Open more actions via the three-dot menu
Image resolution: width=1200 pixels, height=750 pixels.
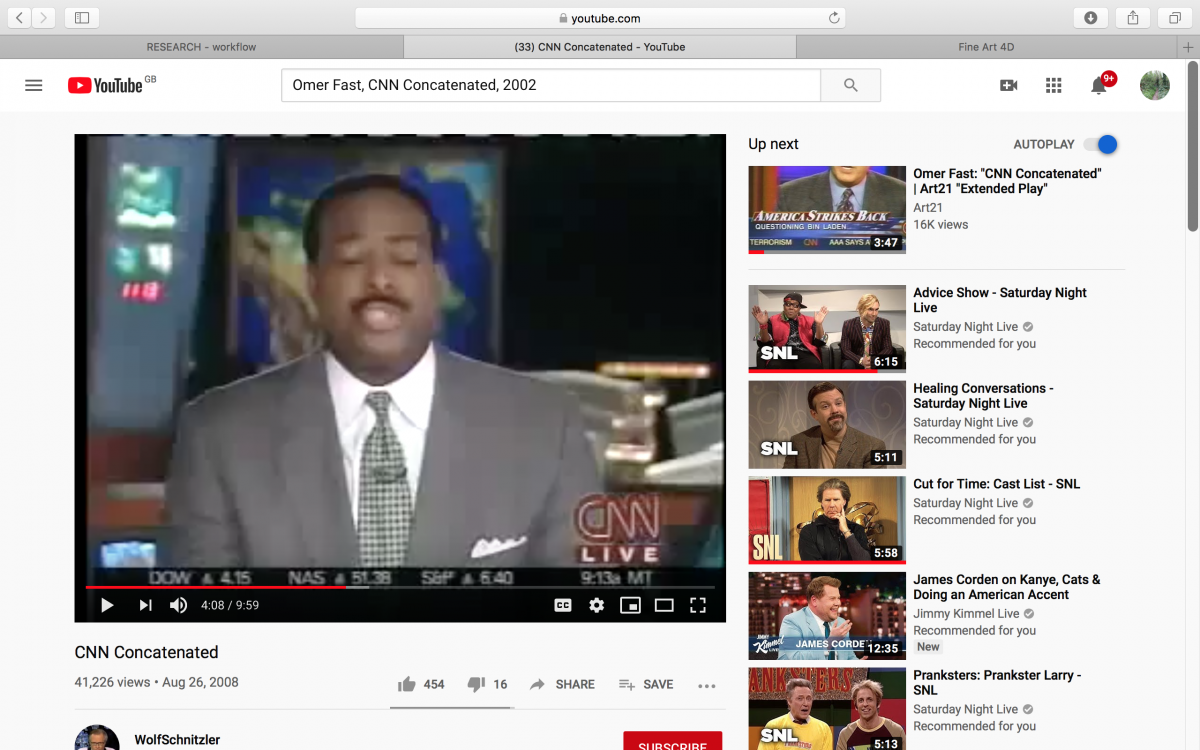707,685
